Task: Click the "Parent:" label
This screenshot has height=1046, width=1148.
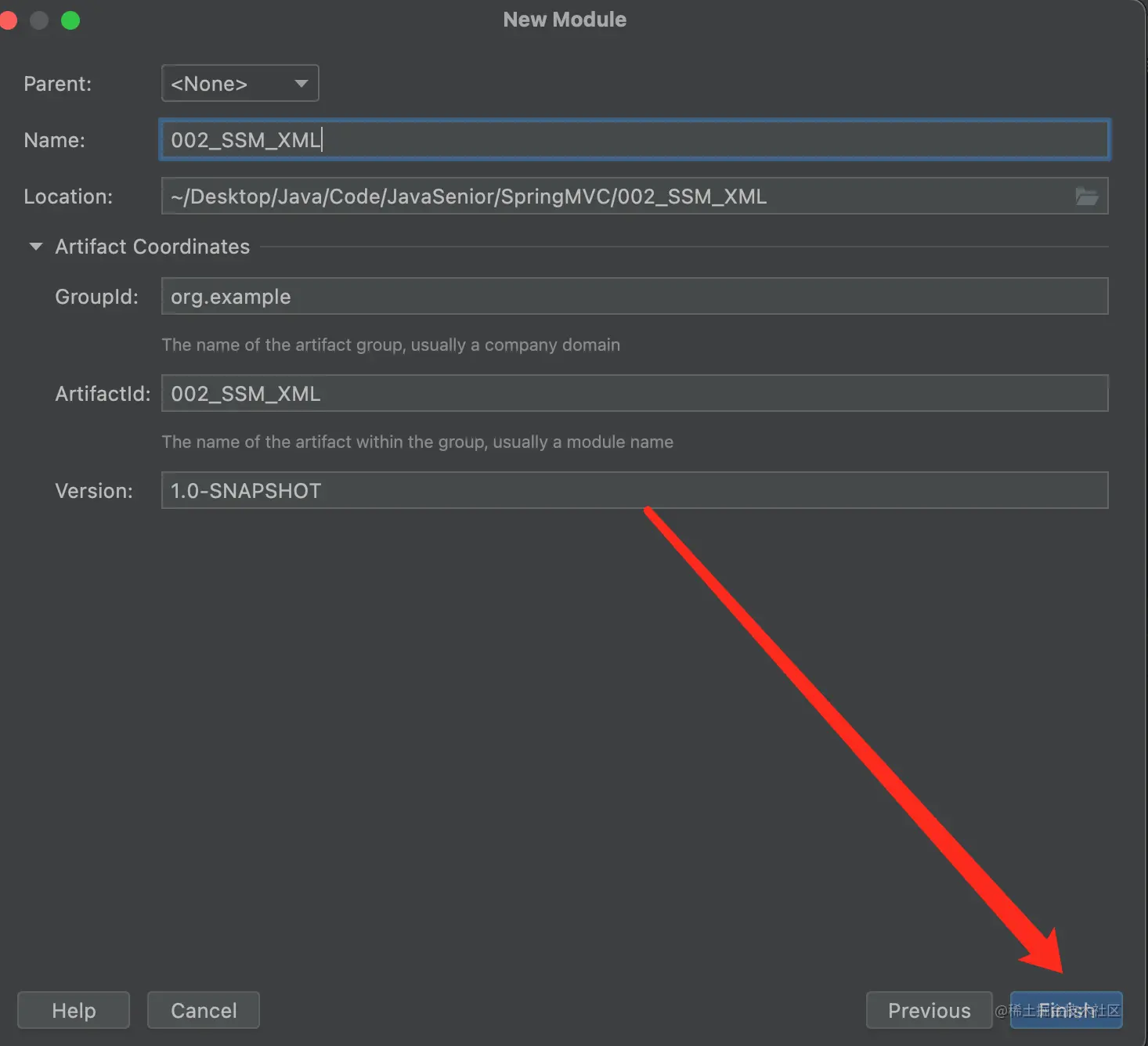Action: pos(57,84)
